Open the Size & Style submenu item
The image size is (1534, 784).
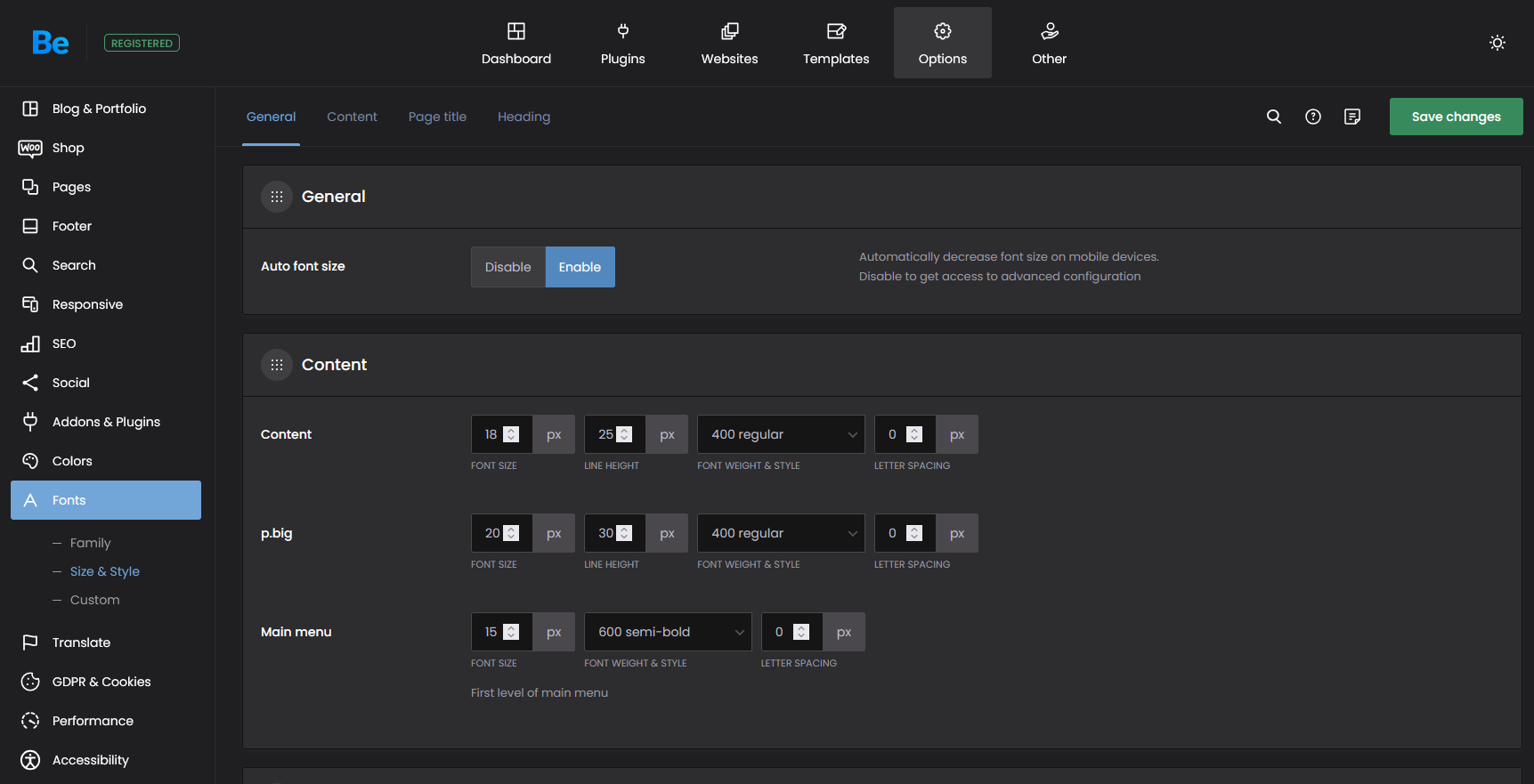pyautogui.click(x=104, y=571)
